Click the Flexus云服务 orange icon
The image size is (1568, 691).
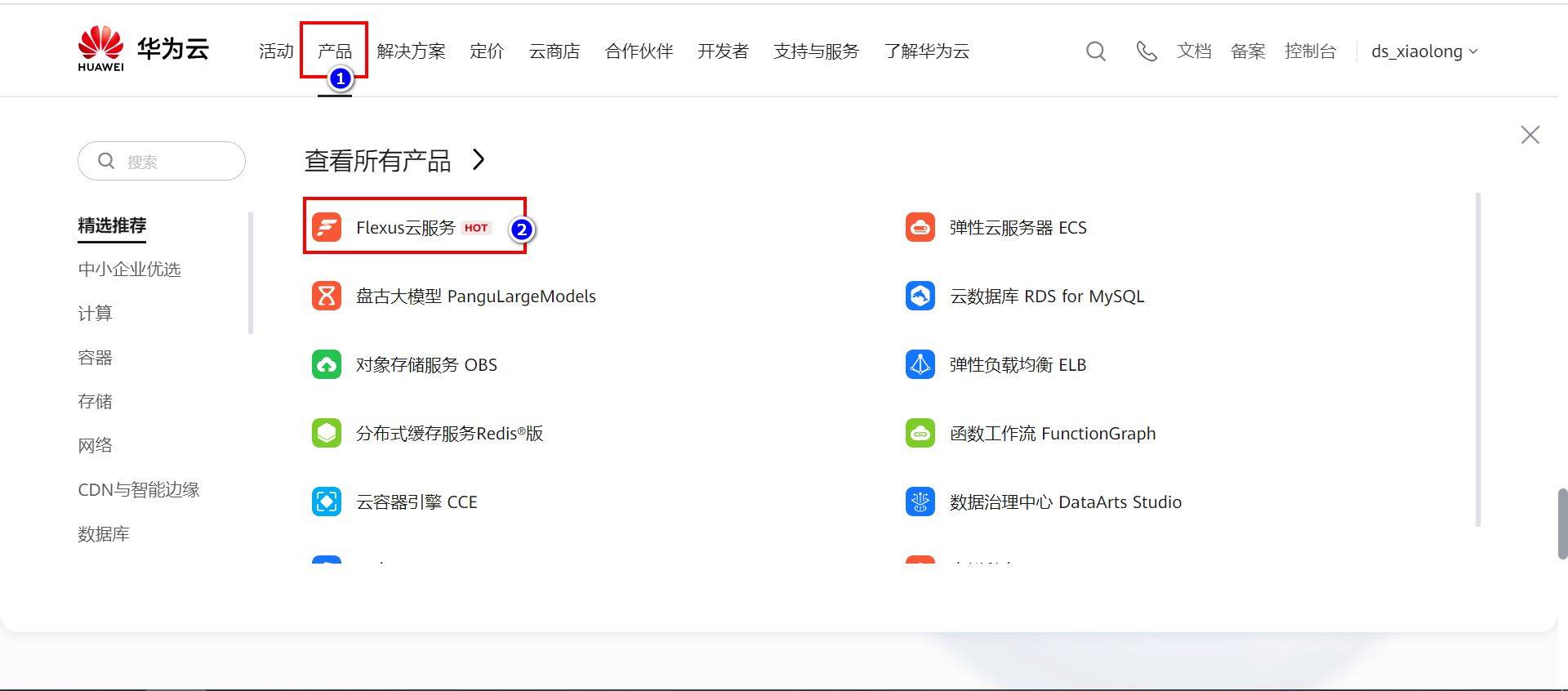[x=327, y=227]
